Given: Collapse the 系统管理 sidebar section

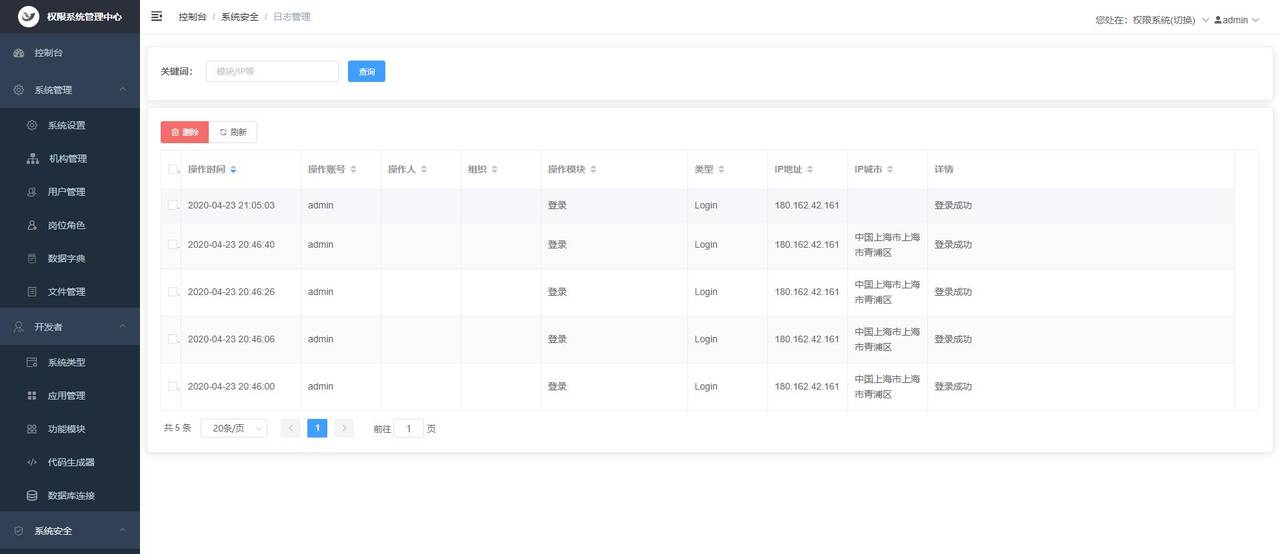Looking at the screenshot, I should click(122, 90).
